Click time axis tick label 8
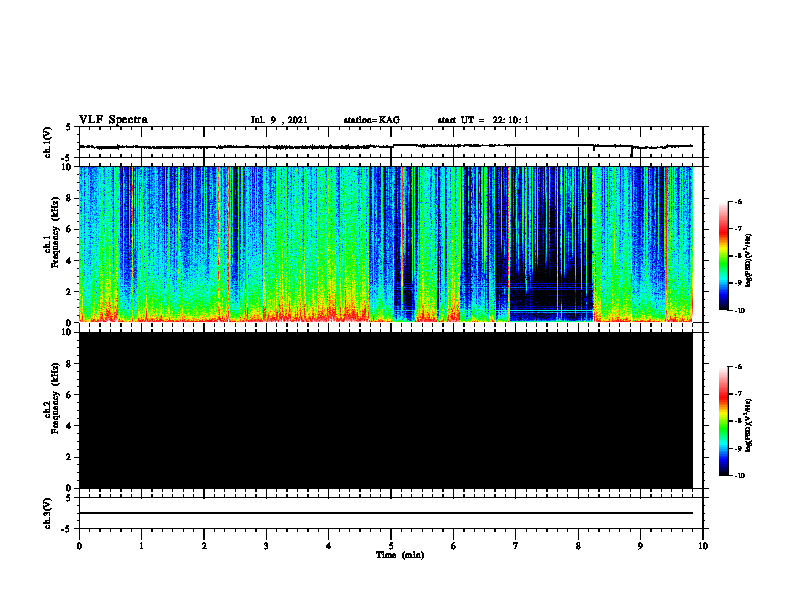Screen dimensions: 792x612 click(578, 546)
